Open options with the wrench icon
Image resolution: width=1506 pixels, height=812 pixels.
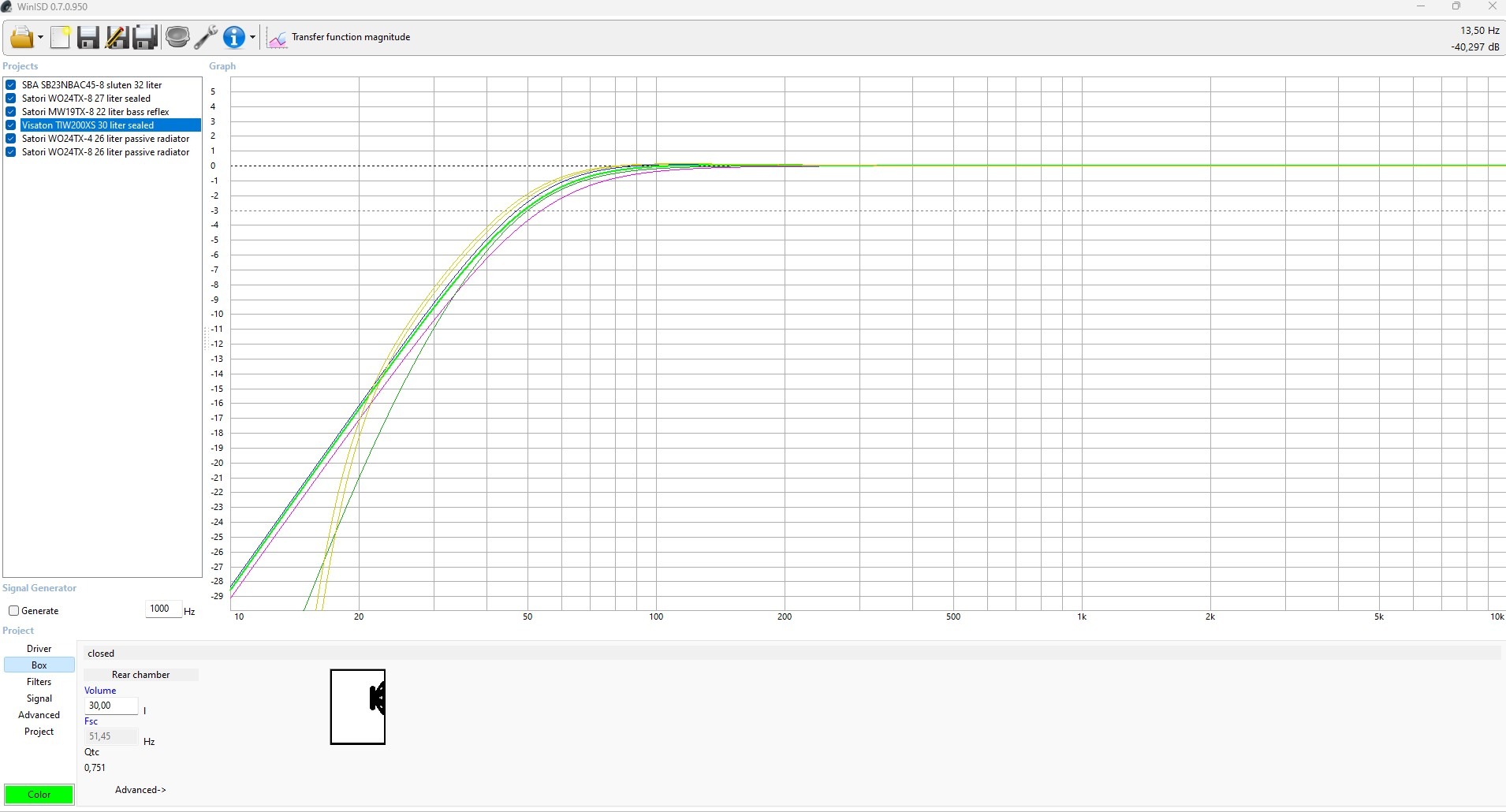point(206,37)
